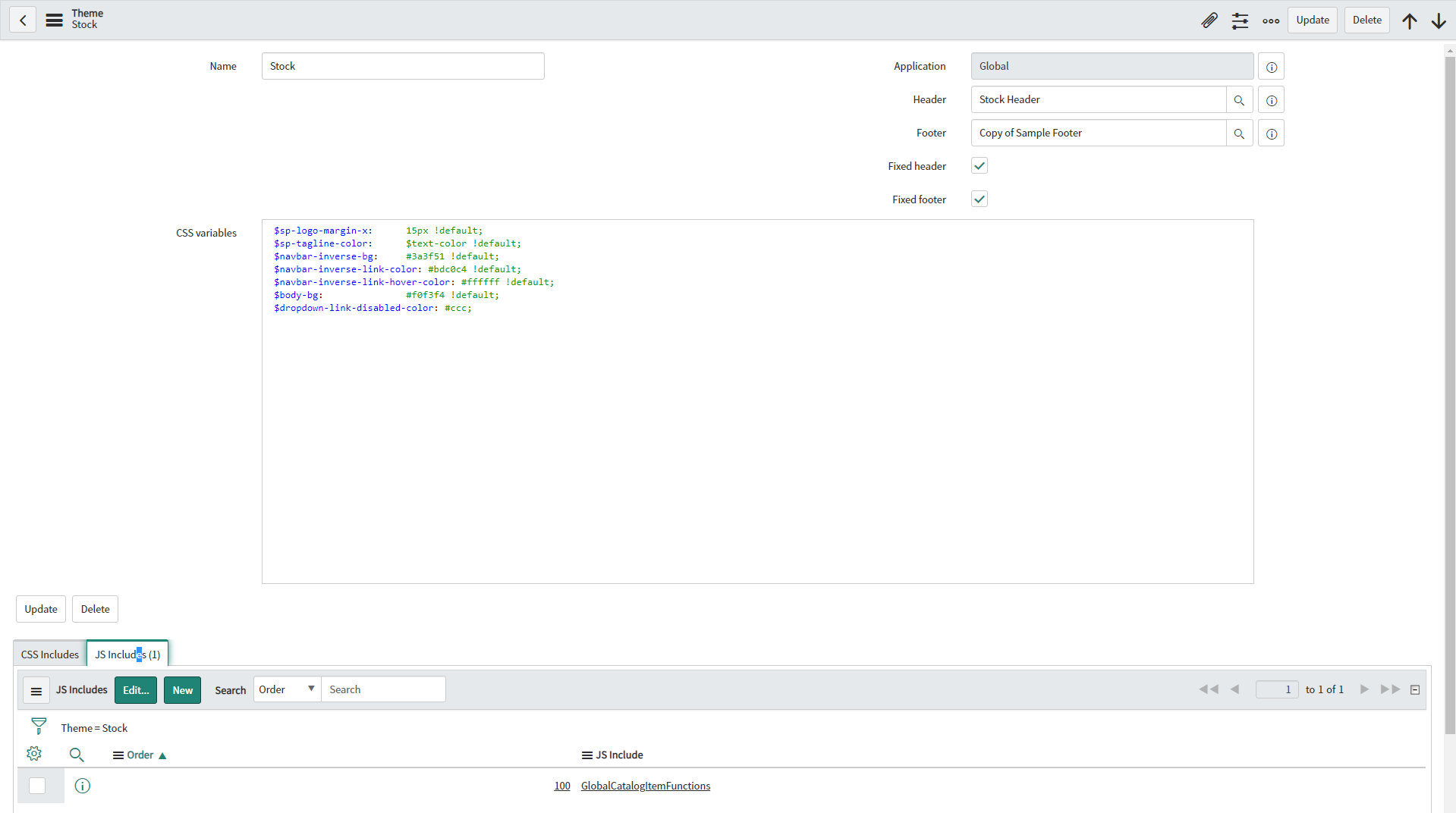The image size is (1456, 813).
Task: Go to previous record up arrow
Action: [x=1410, y=20]
